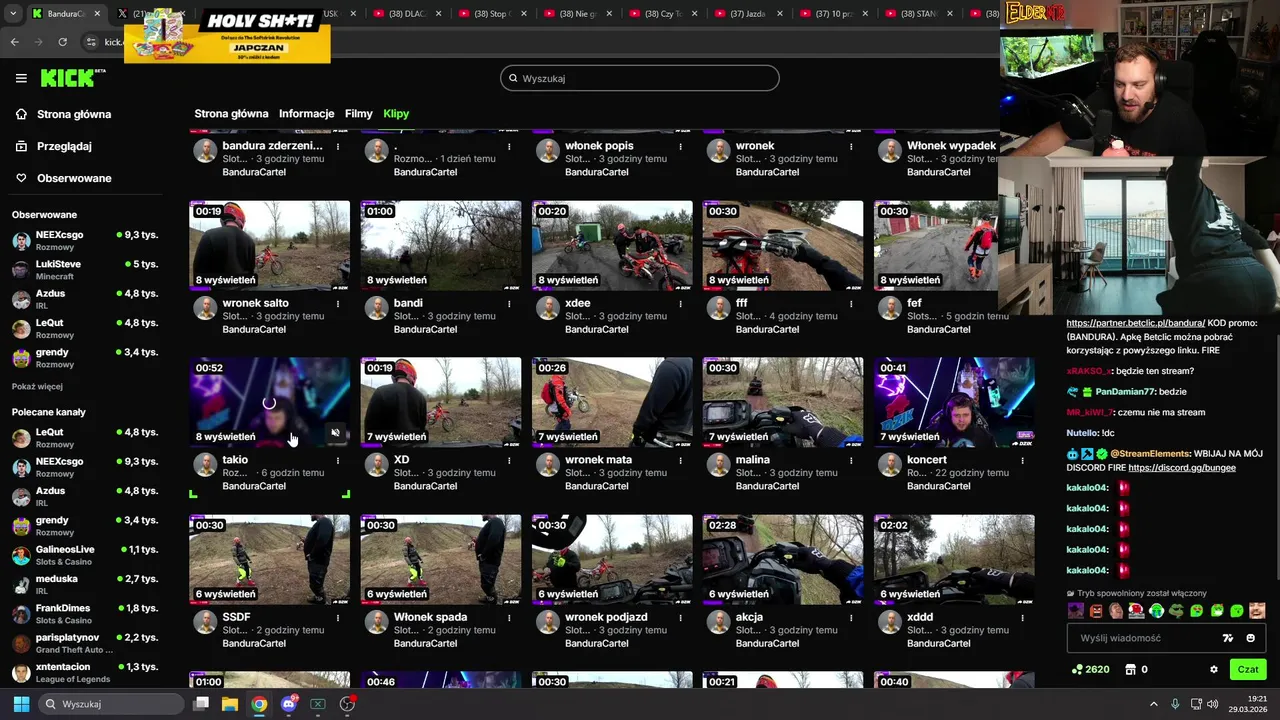
Task: Click the heart icon beside Obserwowane
Action: point(21,178)
